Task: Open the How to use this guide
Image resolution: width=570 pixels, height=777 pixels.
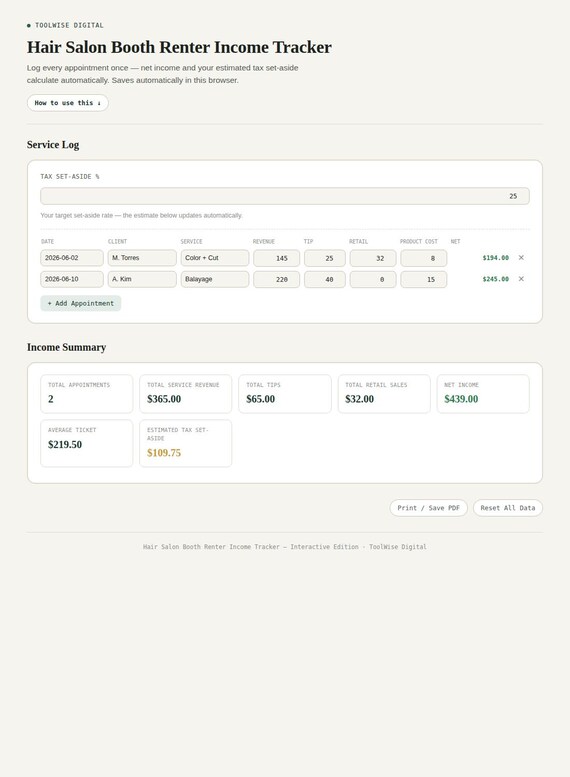Action: (x=67, y=103)
